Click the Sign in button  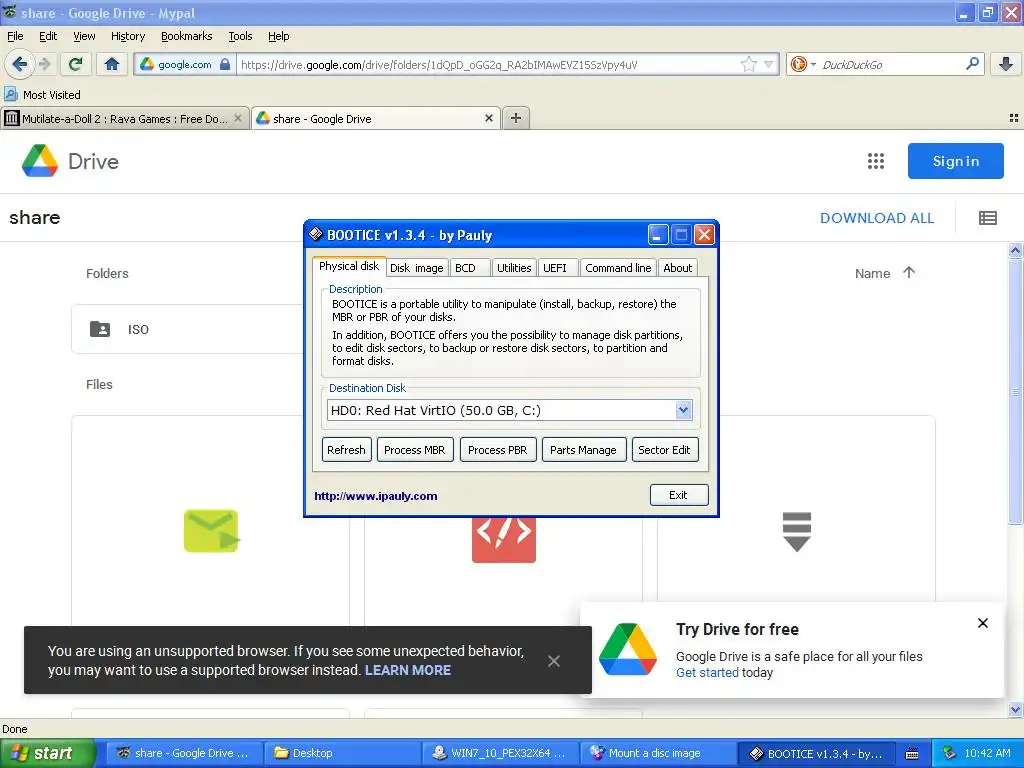tap(955, 161)
